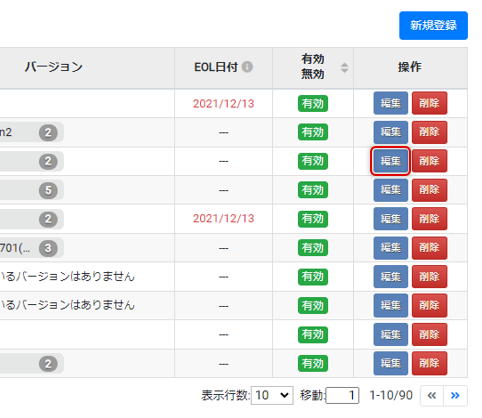482x418 pixels.
Task: Click the first red 2021/12/13 EOL date
Action: point(223,104)
